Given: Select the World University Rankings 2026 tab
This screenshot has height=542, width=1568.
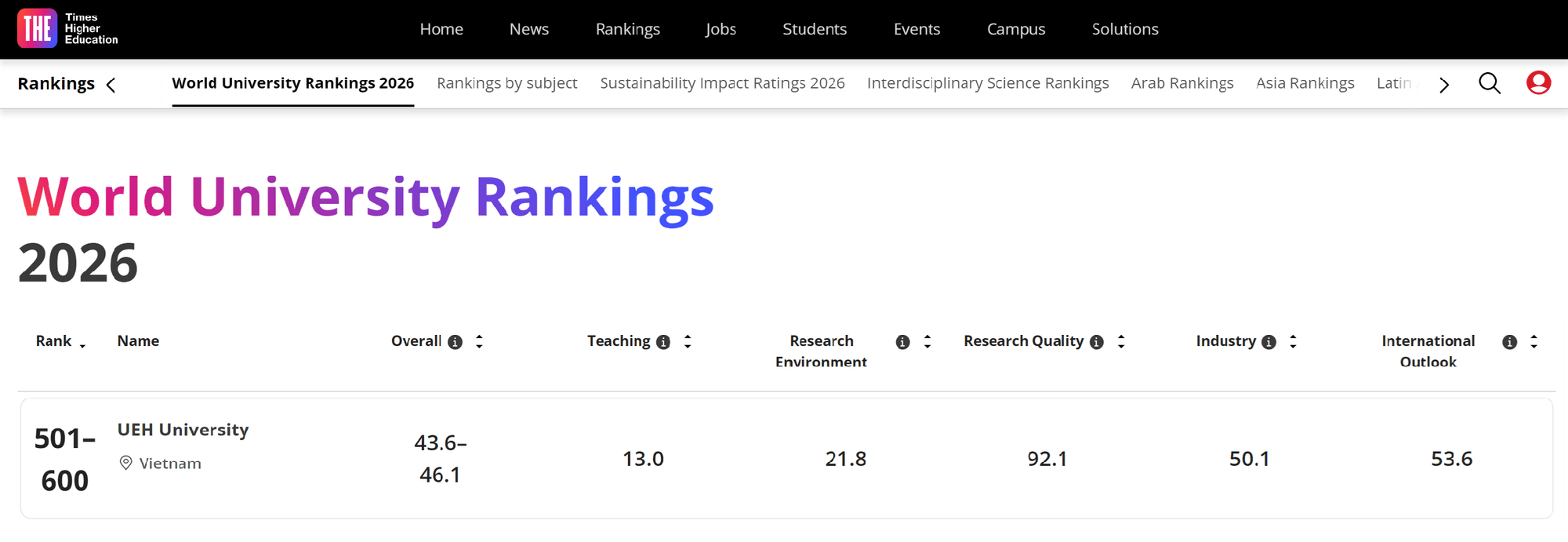Looking at the screenshot, I should (x=293, y=83).
